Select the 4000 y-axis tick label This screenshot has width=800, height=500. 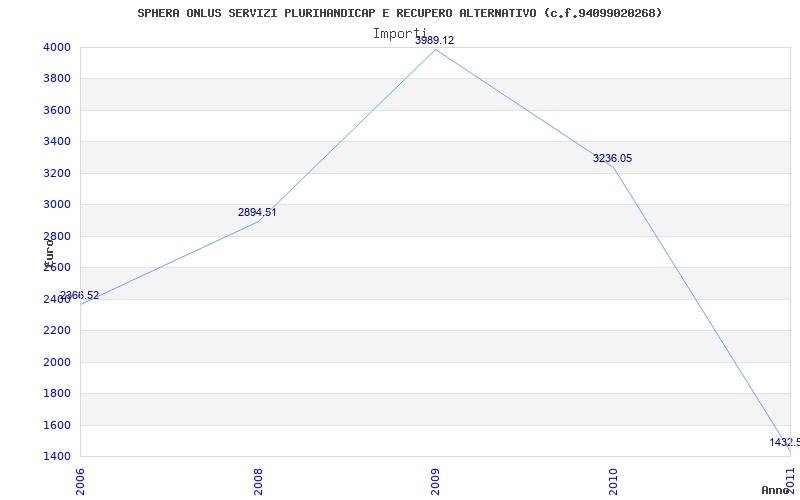pos(57,47)
